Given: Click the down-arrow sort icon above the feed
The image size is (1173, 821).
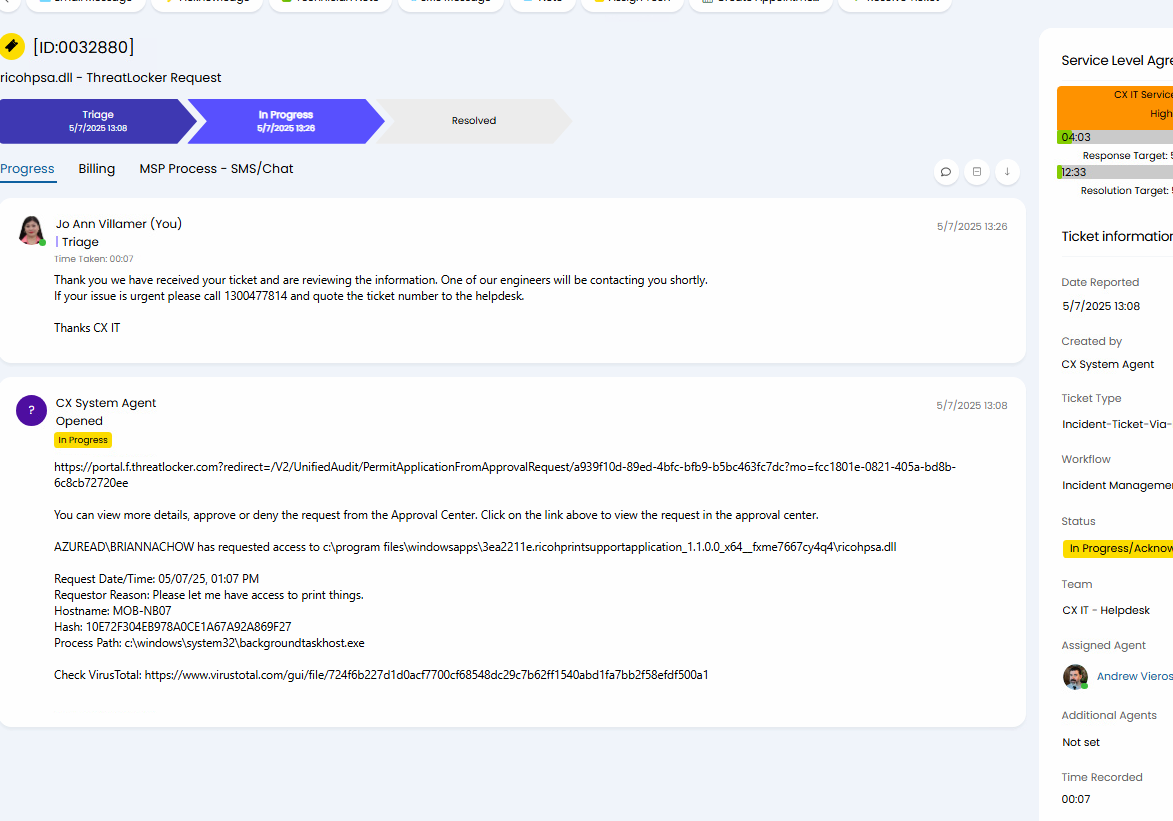Looking at the screenshot, I should [x=1007, y=171].
